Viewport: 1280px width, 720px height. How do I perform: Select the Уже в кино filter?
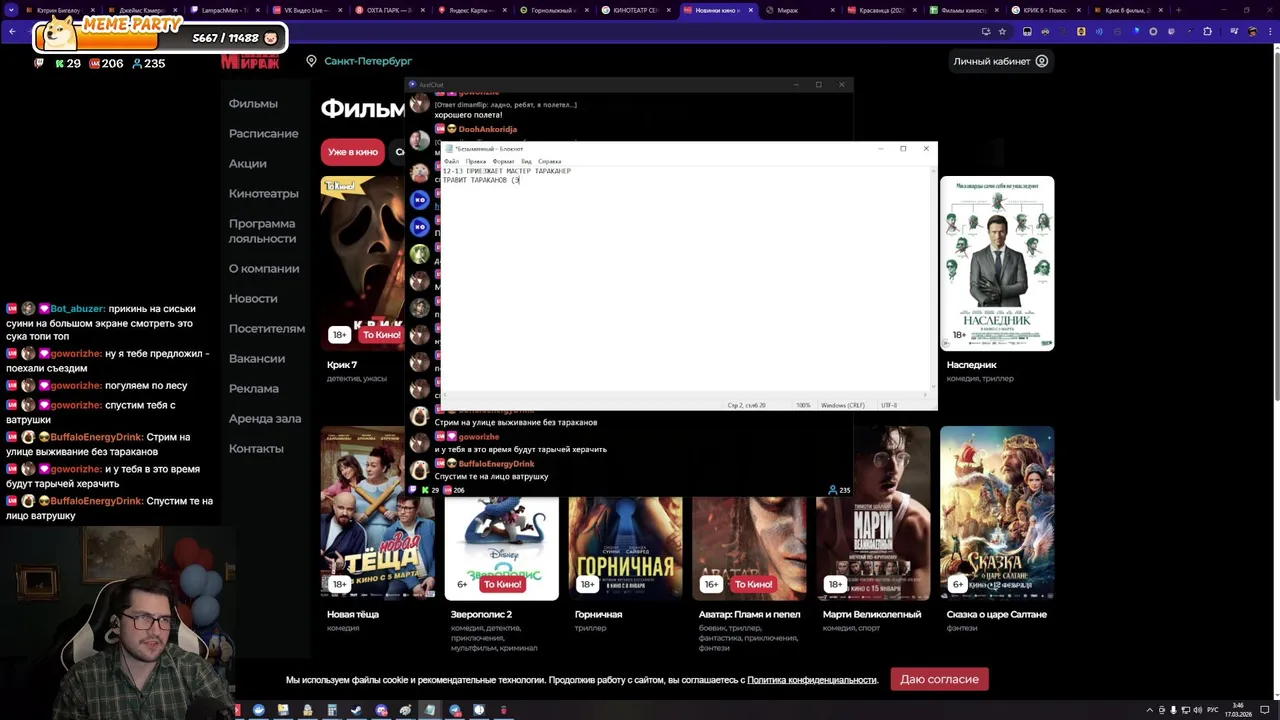(353, 152)
